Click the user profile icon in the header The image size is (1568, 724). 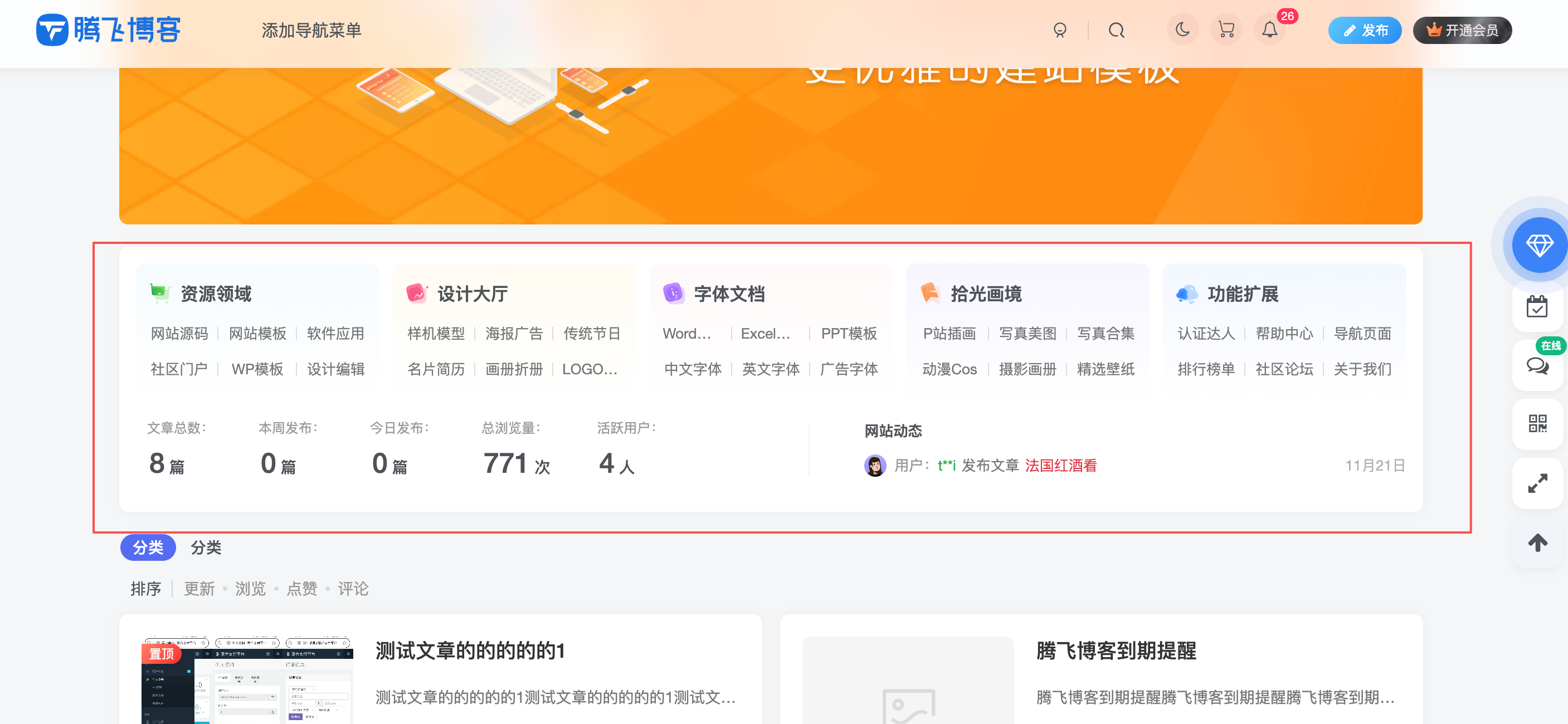pos(1060,30)
